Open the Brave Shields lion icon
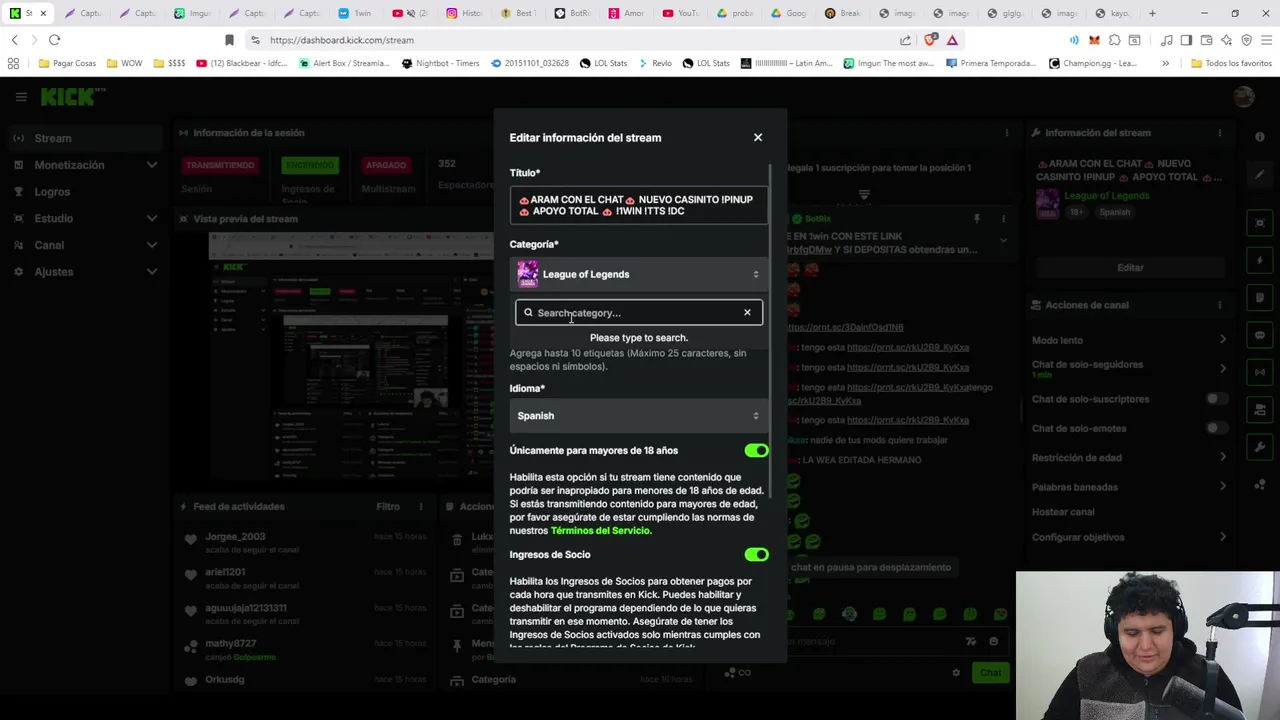1280x720 pixels. [x=931, y=40]
